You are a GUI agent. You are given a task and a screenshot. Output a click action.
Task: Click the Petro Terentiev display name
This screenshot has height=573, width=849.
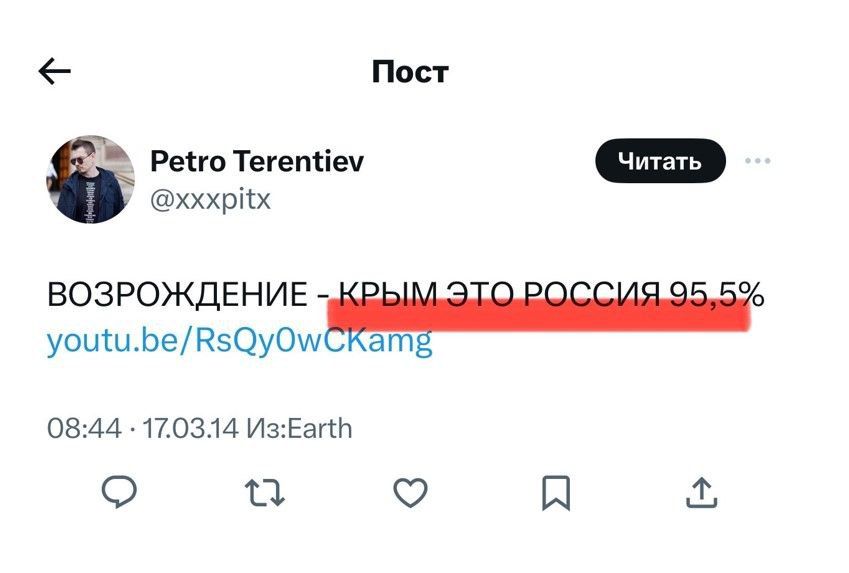pyautogui.click(x=257, y=161)
